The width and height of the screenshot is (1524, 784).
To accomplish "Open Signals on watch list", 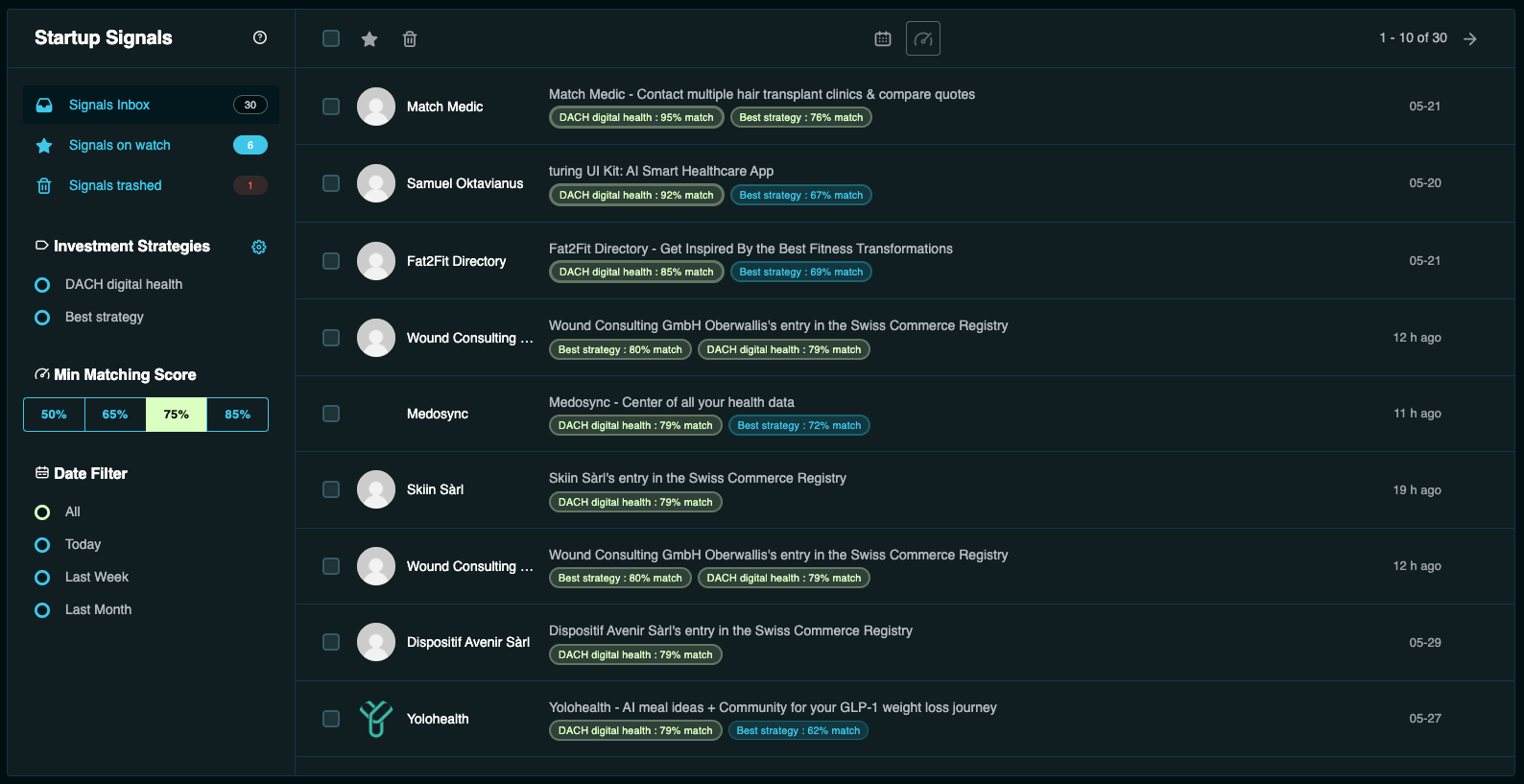I will coord(151,145).
